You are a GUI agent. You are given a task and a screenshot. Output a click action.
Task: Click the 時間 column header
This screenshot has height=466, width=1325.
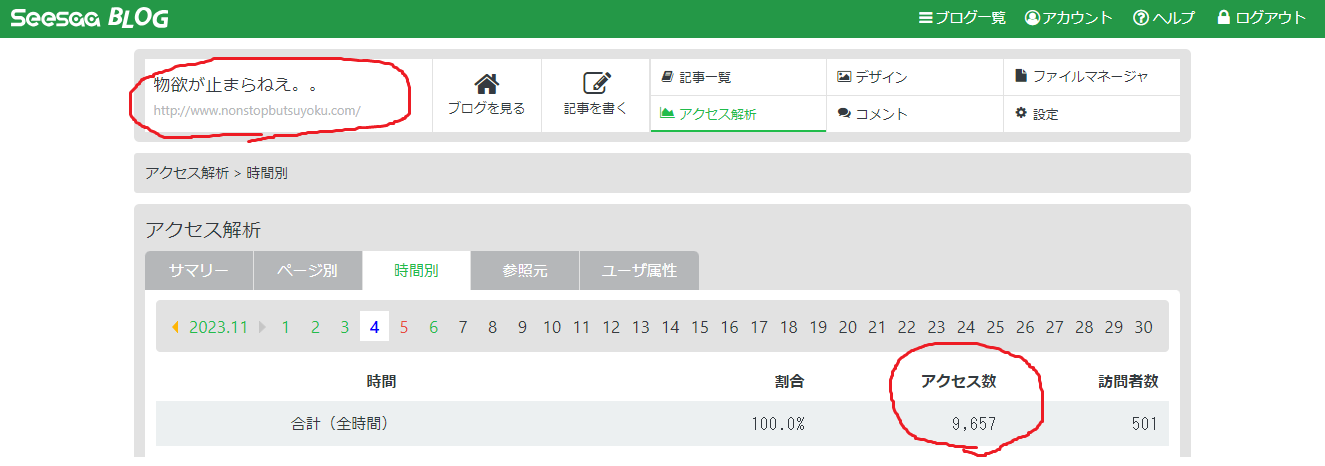click(381, 381)
